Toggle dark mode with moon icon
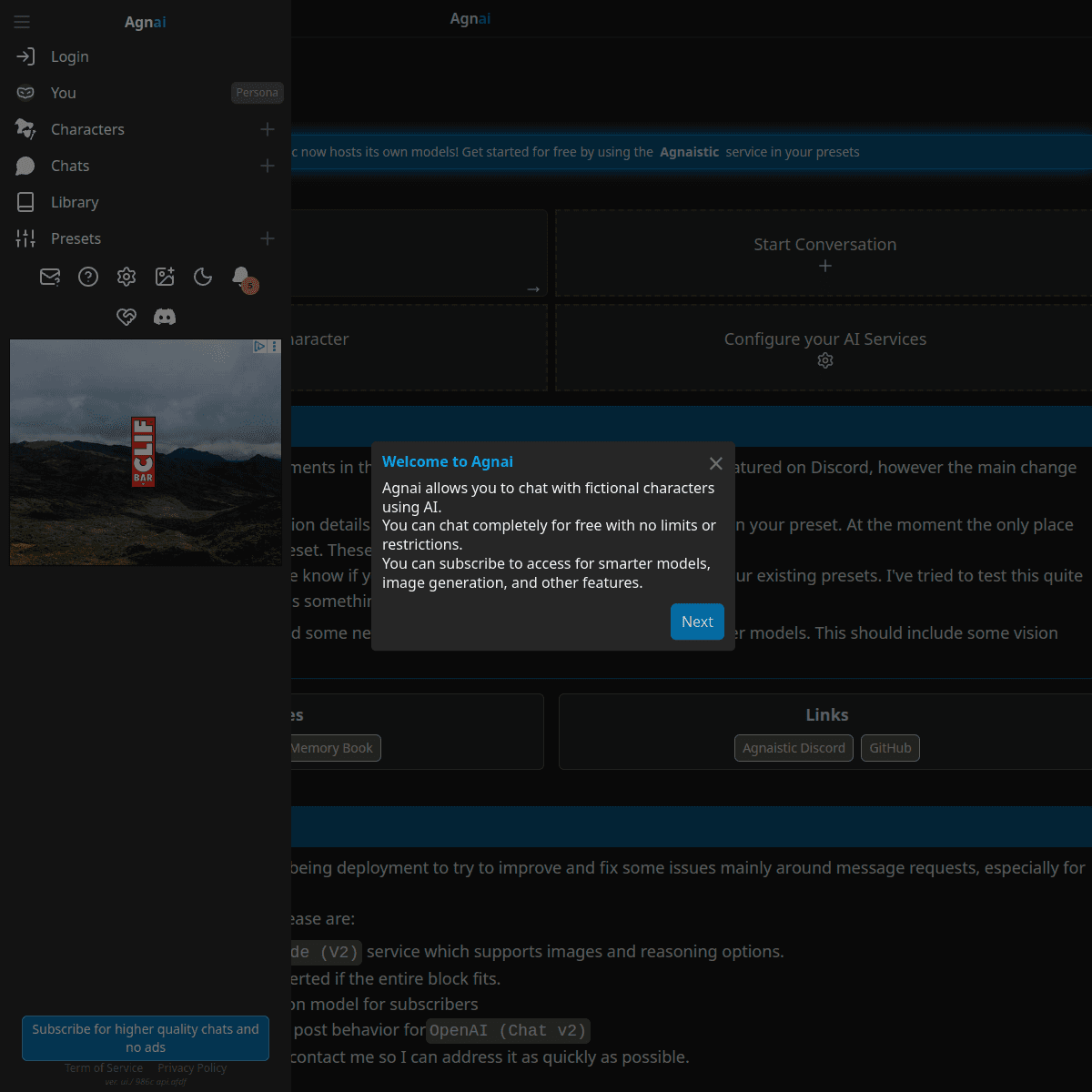Viewport: 1092px width, 1092px height. tap(203, 277)
